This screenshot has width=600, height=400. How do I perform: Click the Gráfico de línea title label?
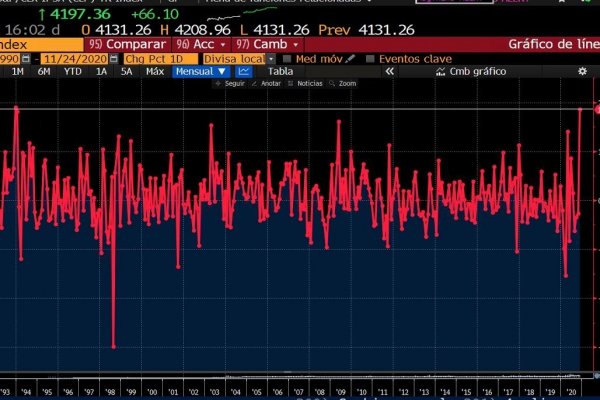click(554, 44)
